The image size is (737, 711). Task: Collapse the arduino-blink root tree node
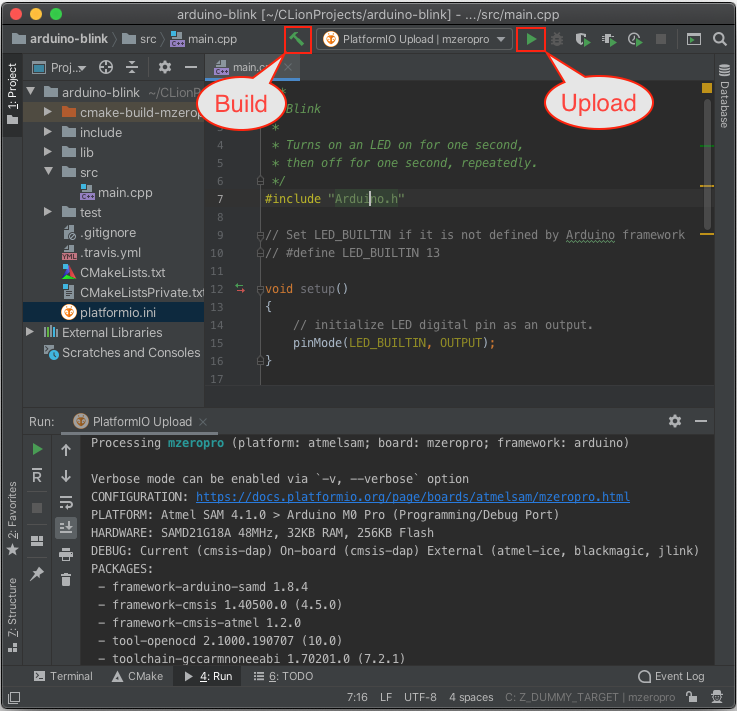(x=31, y=92)
